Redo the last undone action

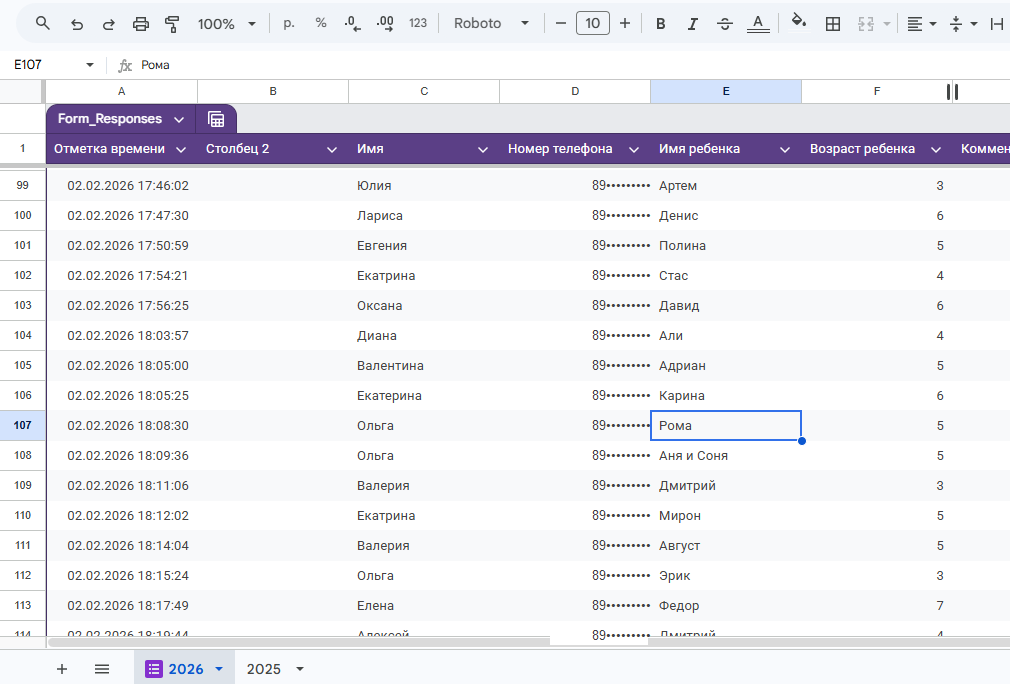coord(108,24)
